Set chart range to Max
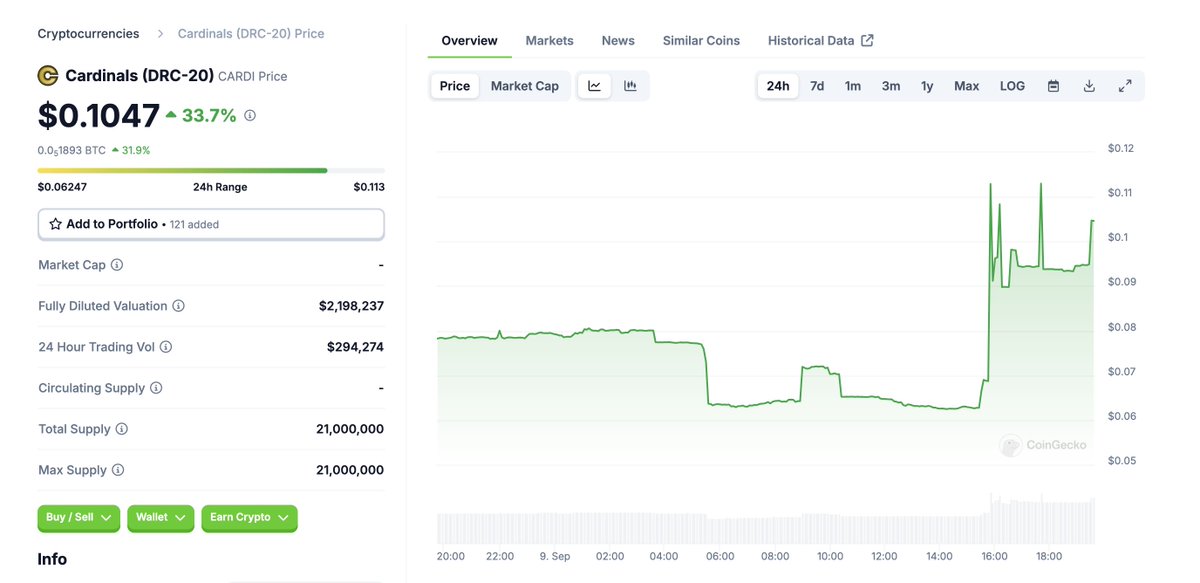This screenshot has height=583, width=1200. coord(967,86)
